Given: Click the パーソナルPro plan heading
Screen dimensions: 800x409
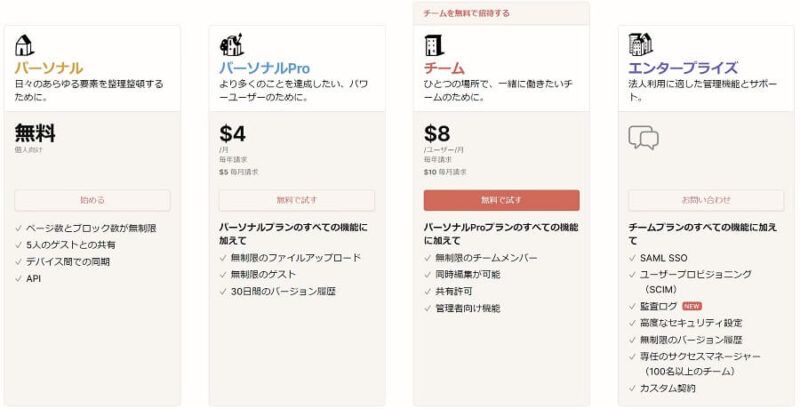Looking at the screenshot, I should [264, 68].
